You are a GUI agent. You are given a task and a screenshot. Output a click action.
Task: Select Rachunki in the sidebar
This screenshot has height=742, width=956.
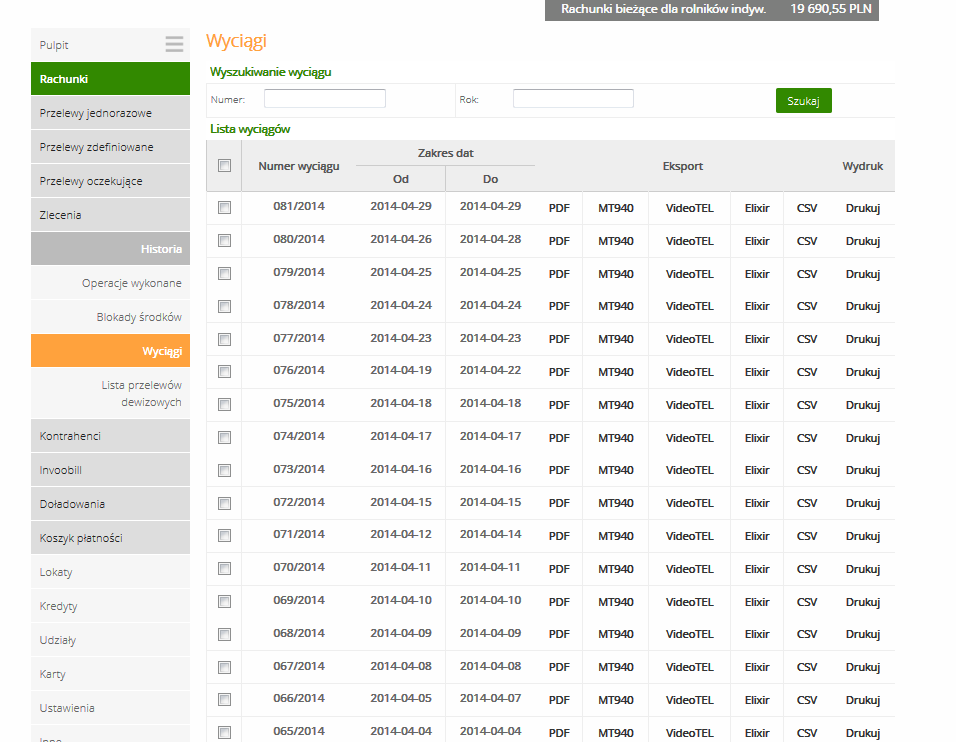(110, 79)
